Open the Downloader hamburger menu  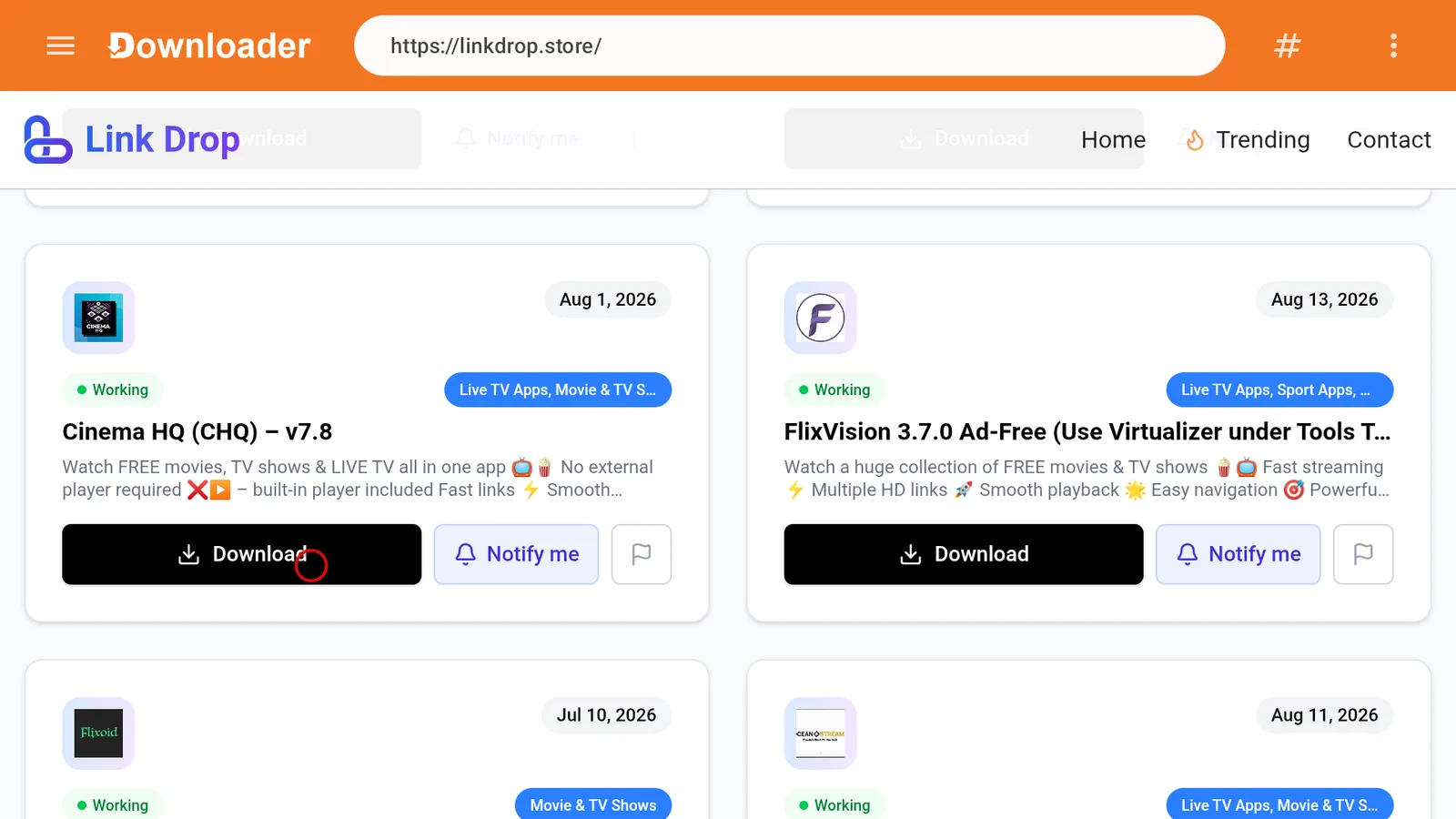tap(60, 45)
